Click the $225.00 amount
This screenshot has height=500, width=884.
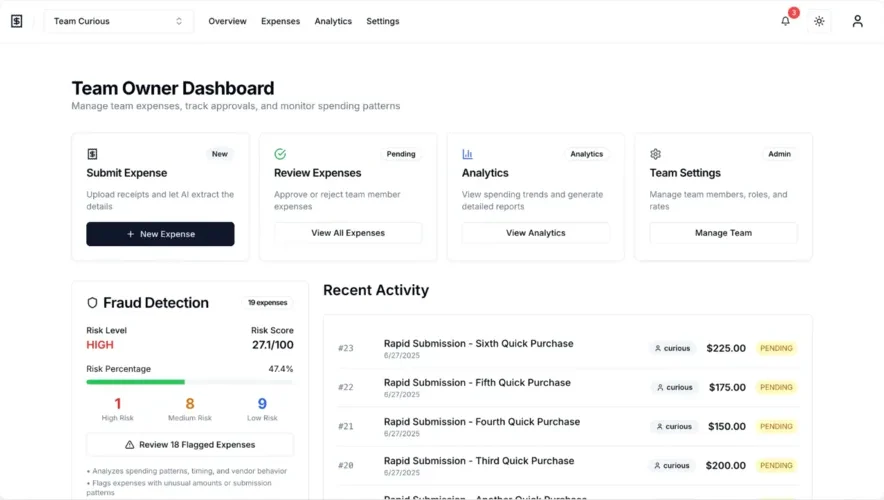tap(726, 348)
